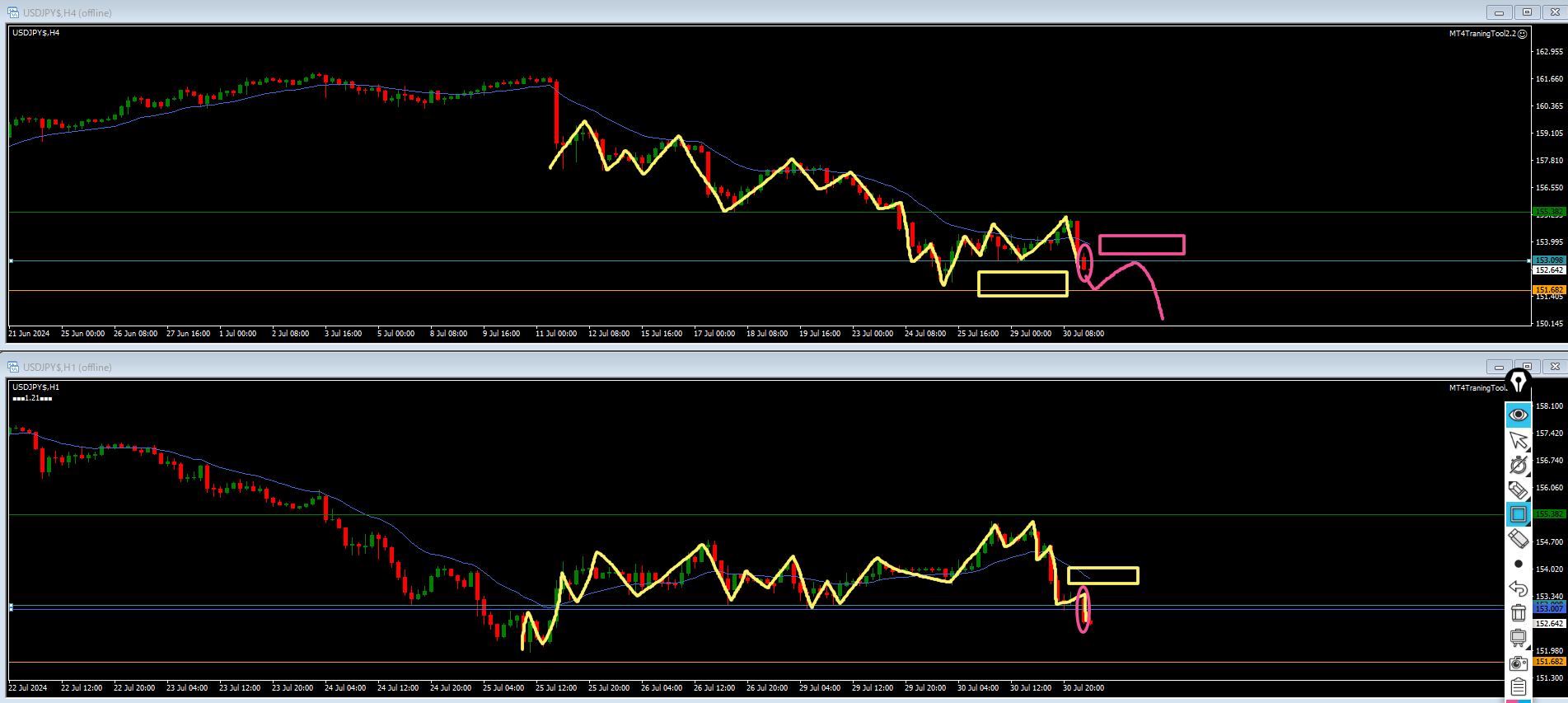Open the whiteboard easel icon
The height and width of the screenshot is (703, 1568).
tap(1518, 638)
